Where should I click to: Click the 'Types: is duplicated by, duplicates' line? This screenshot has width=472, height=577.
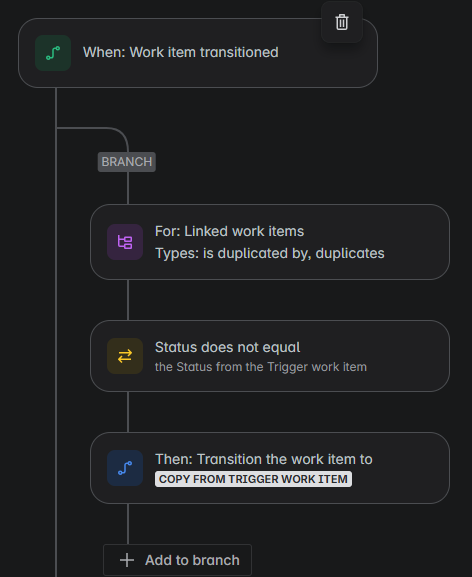(x=270, y=253)
